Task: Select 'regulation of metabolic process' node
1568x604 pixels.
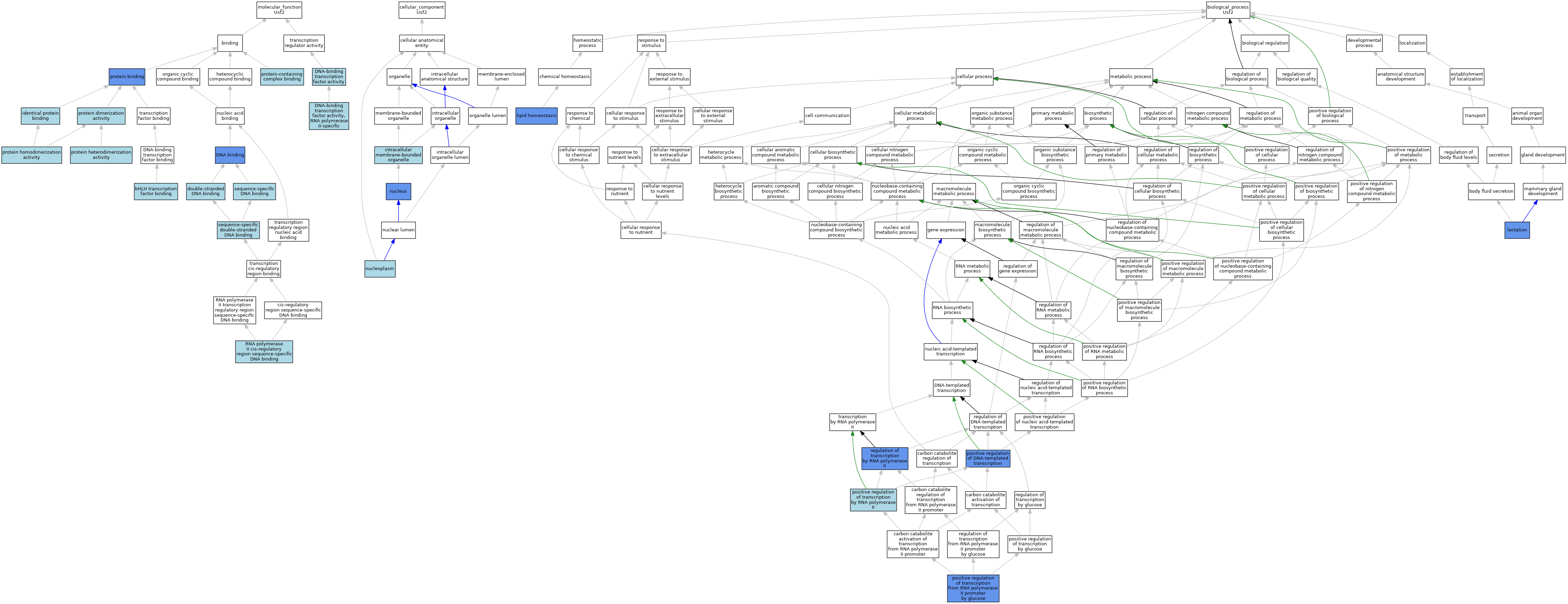Action: tap(1260, 116)
